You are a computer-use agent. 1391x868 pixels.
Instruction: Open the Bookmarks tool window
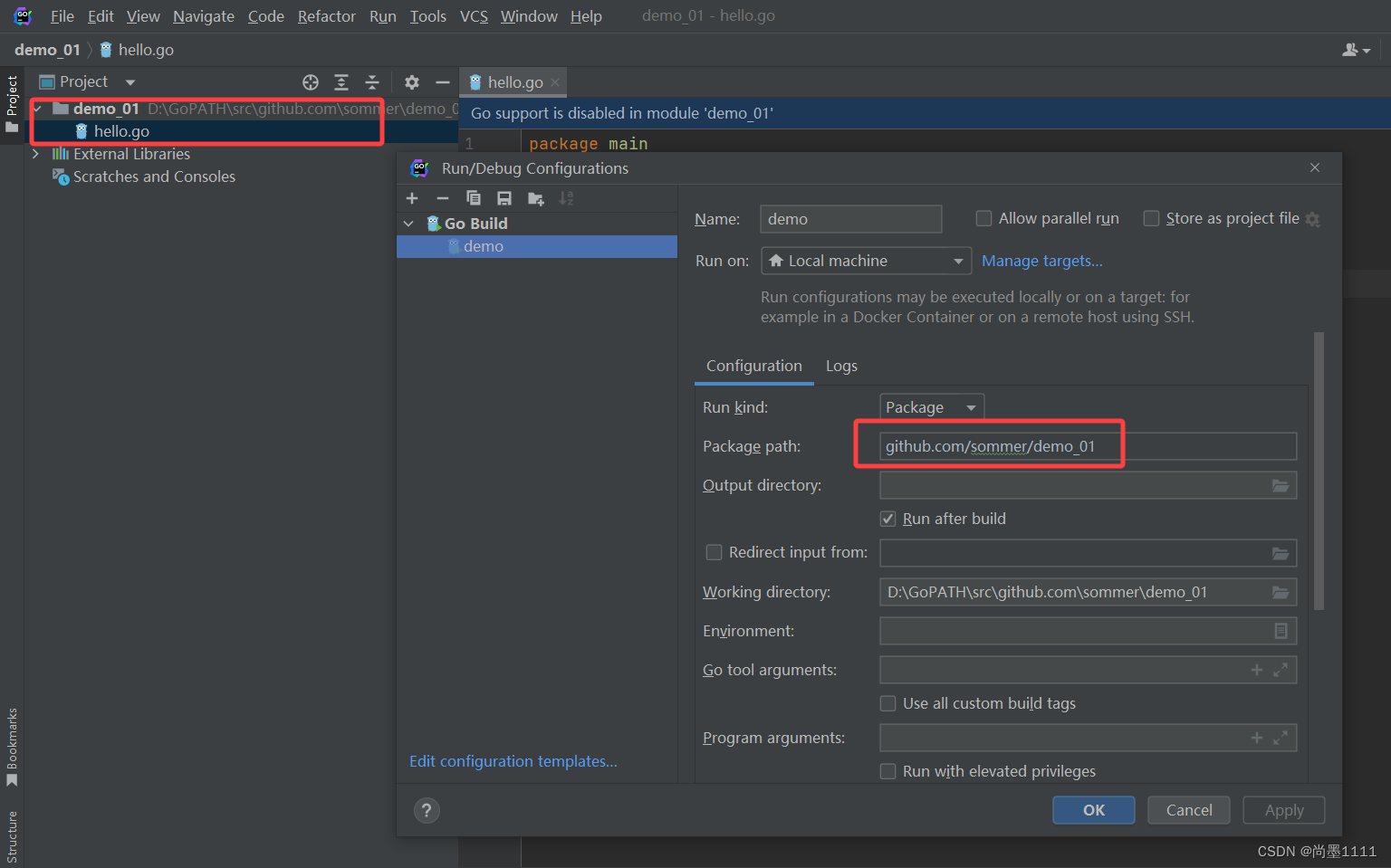(12, 747)
